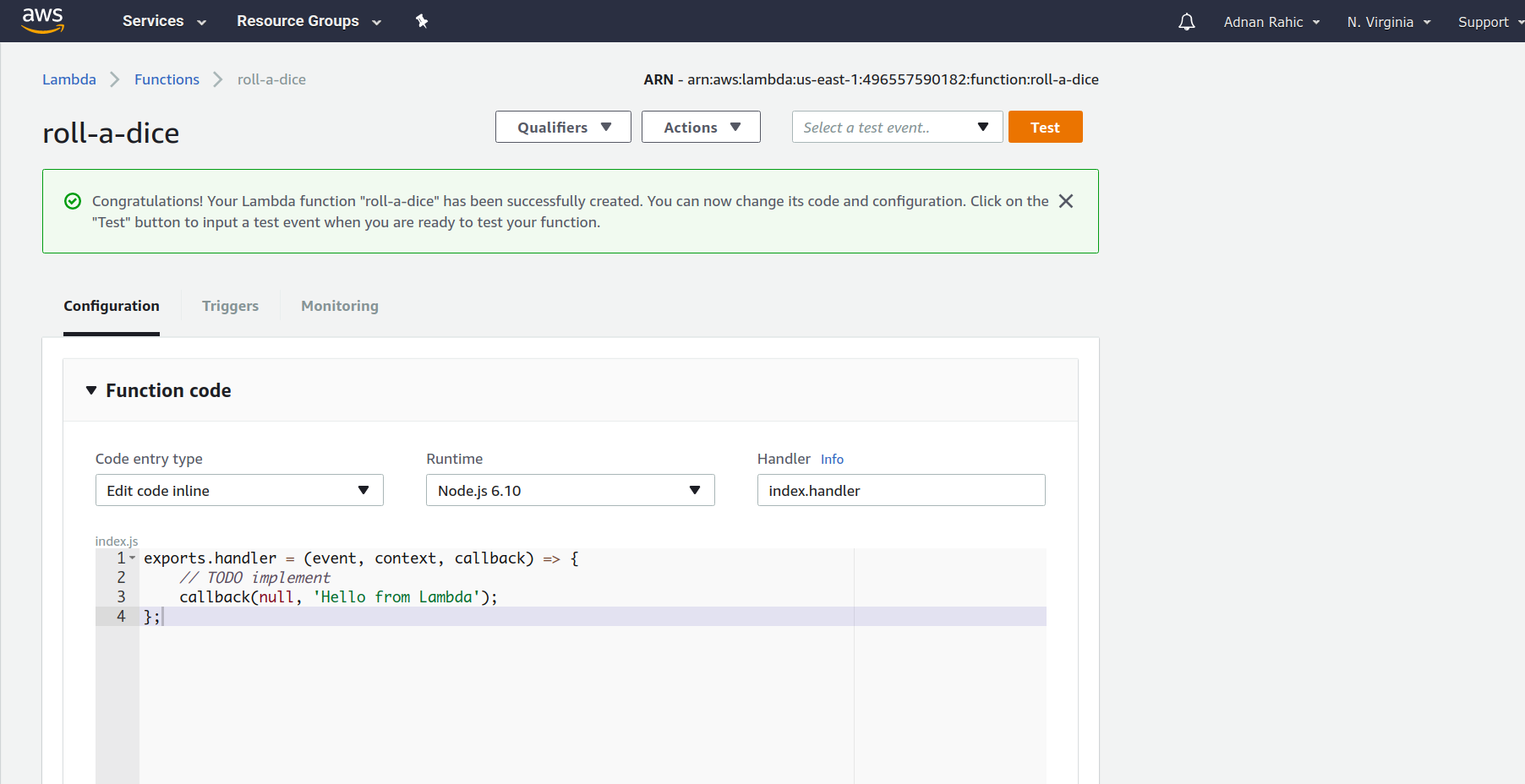Open the Resource Groups menu
Image resolution: width=1525 pixels, height=784 pixels.
pos(309,21)
